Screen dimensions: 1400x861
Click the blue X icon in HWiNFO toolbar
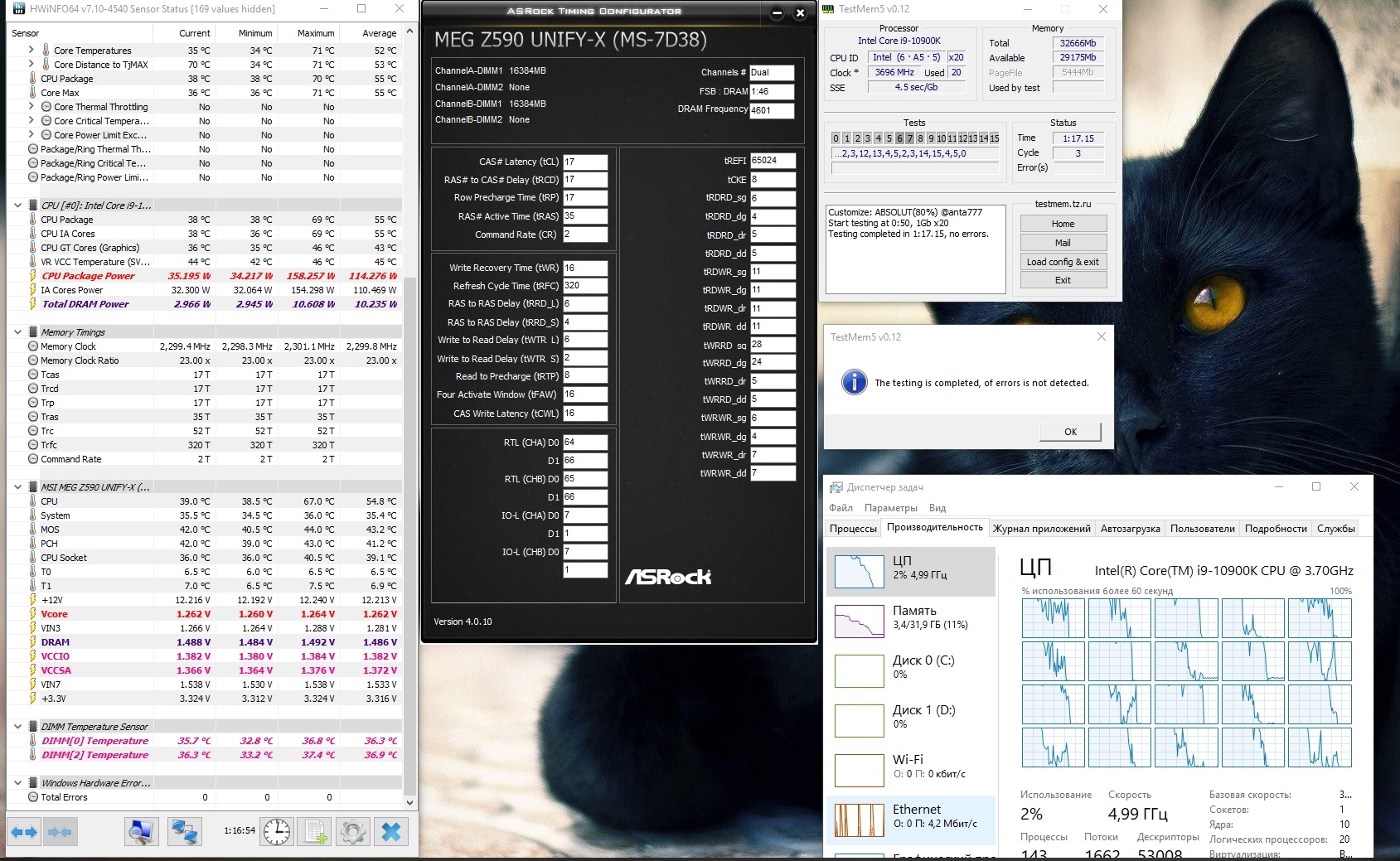(x=391, y=831)
